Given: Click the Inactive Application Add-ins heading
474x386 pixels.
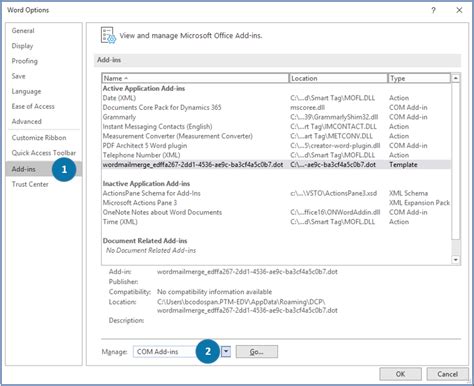Looking at the screenshot, I should tap(146, 184).
